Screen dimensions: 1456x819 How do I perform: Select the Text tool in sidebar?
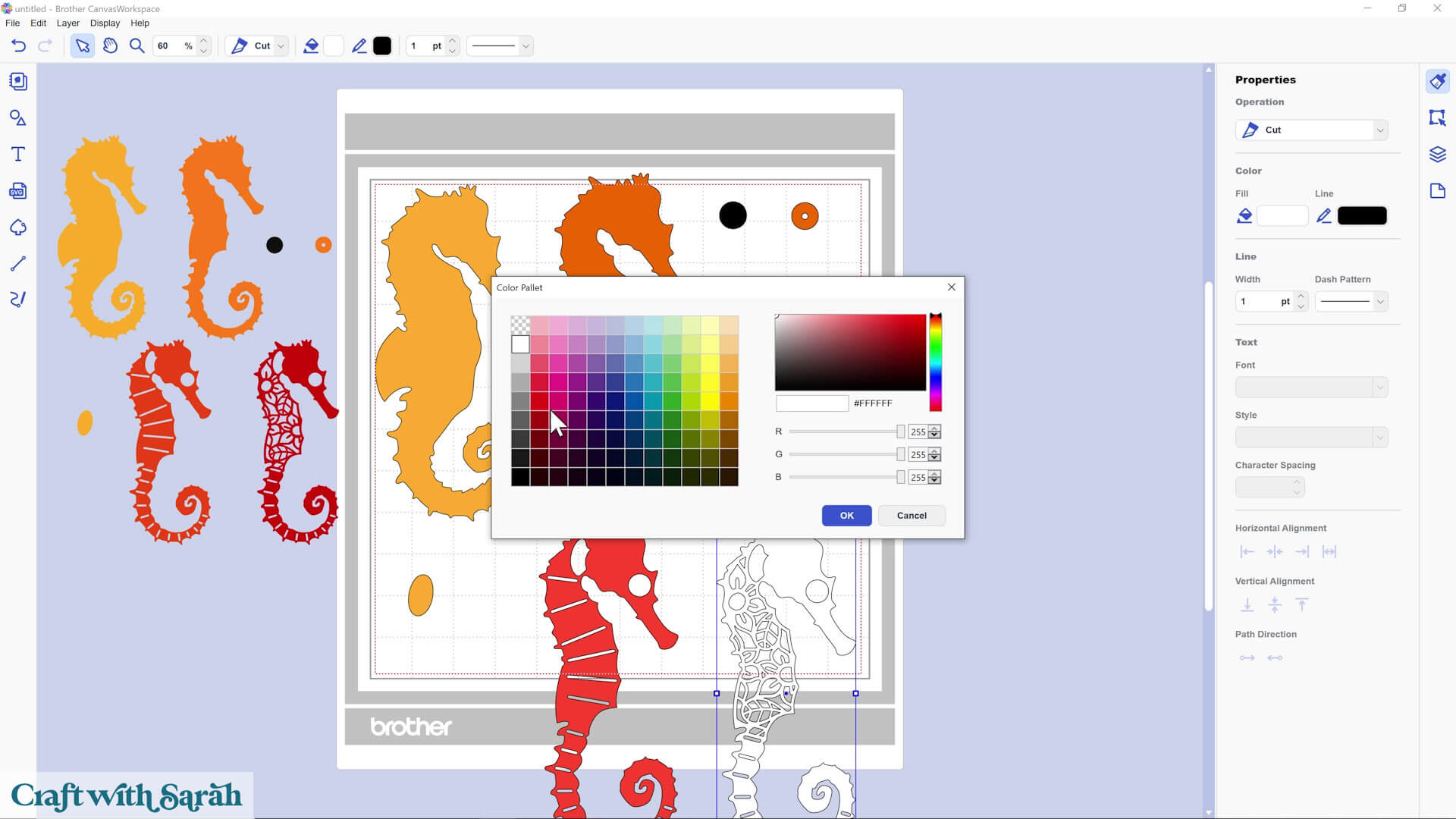[x=18, y=155]
